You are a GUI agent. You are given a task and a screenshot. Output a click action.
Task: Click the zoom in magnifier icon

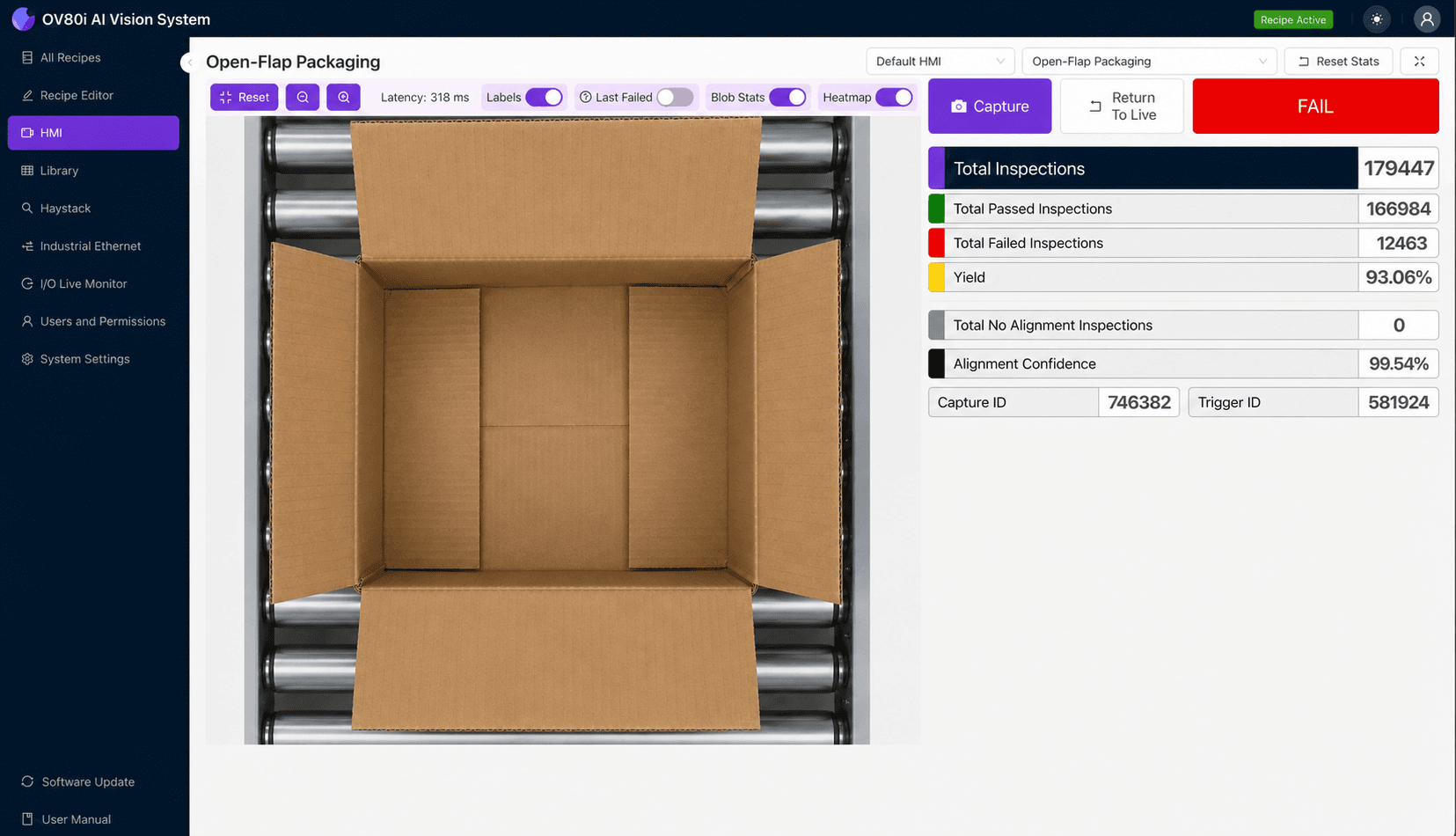point(343,97)
